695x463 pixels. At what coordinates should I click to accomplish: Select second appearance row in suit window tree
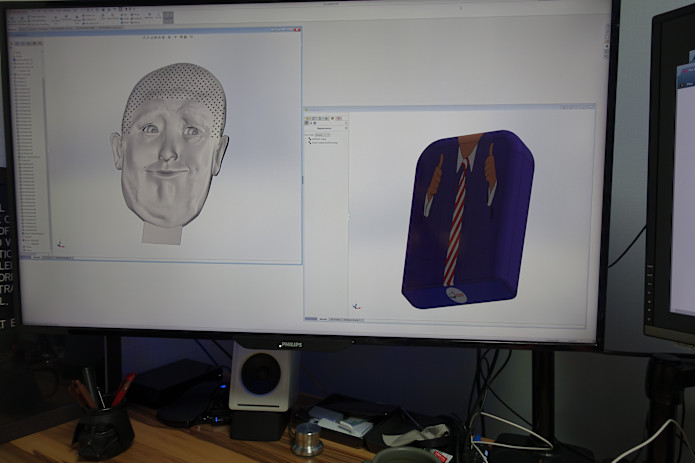coord(323,143)
